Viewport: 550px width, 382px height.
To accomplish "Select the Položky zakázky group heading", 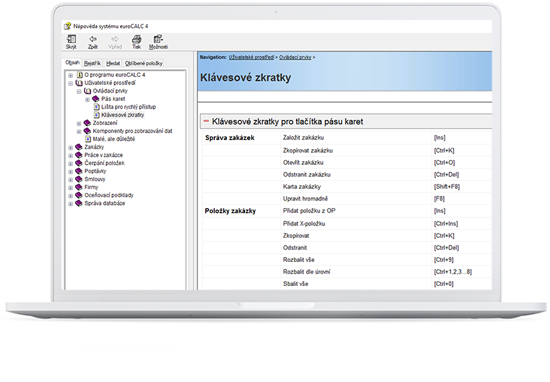I will [230, 211].
